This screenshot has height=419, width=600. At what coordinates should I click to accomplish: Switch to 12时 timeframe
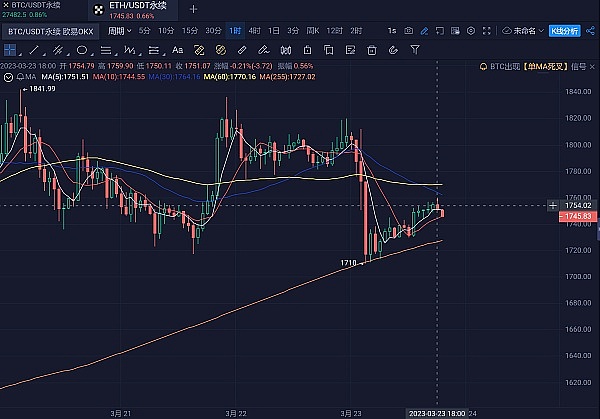pyautogui.click(x=334, y=31)
